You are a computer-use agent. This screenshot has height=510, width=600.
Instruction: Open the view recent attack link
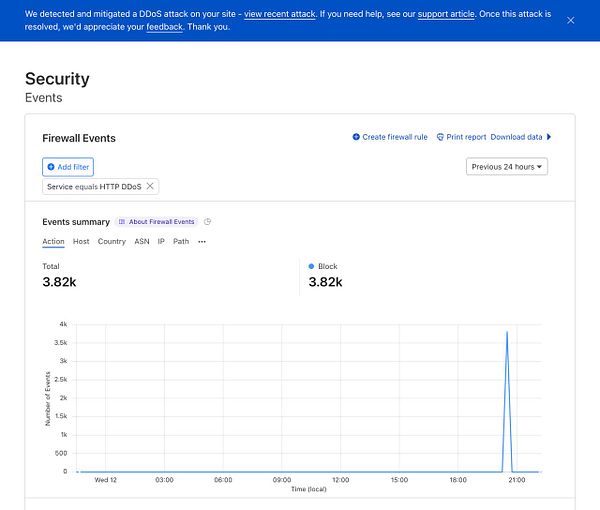pyautogui.click(x=282, y=15)
